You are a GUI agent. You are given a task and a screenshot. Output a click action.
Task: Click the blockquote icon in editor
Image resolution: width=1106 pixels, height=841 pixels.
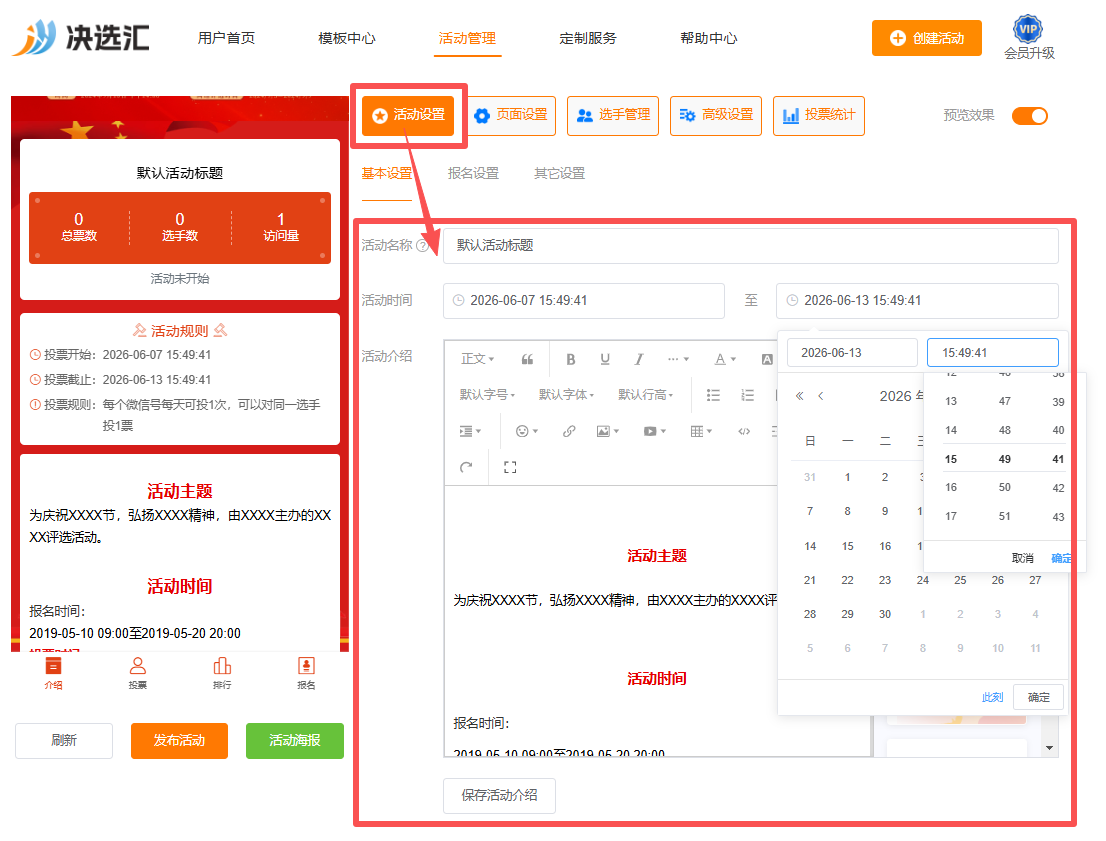tap(527, 359)
